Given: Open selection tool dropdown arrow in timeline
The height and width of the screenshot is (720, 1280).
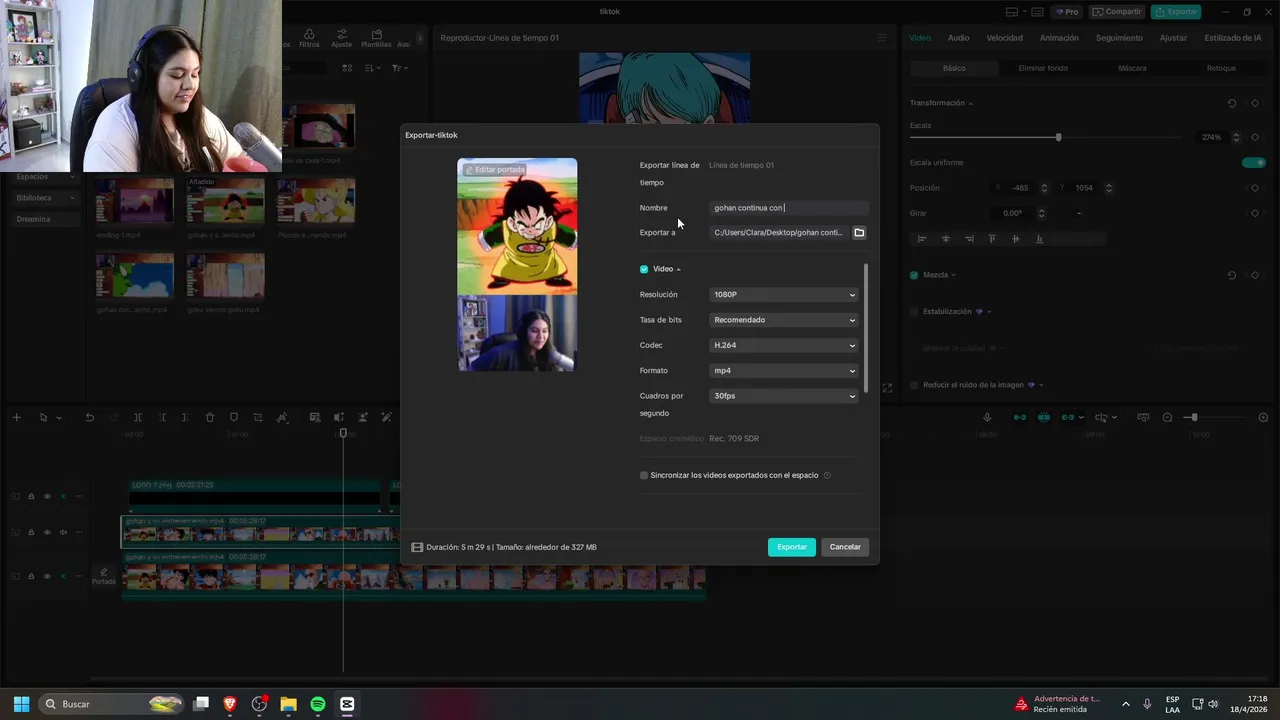Looking at the screenshot, I should click(x=59, y=418).
